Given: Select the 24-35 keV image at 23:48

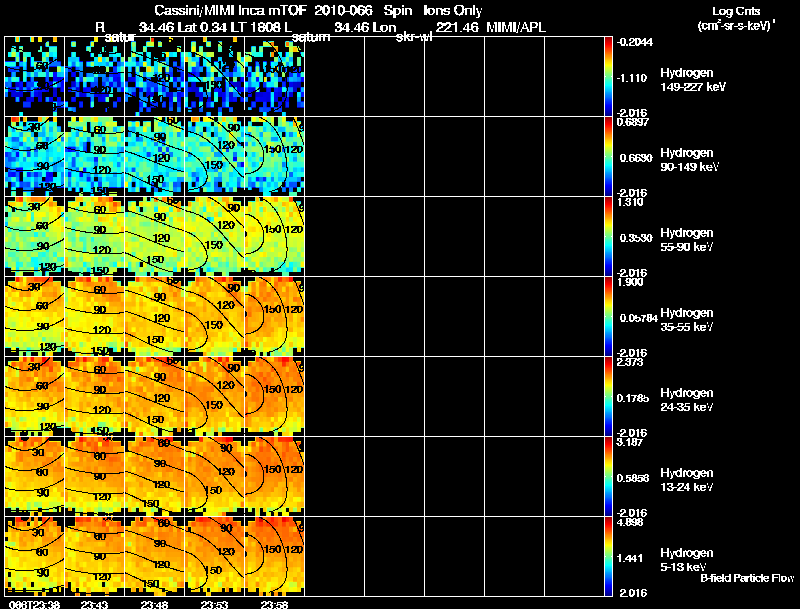Looking at the screenshot, I should coord(155,397).
